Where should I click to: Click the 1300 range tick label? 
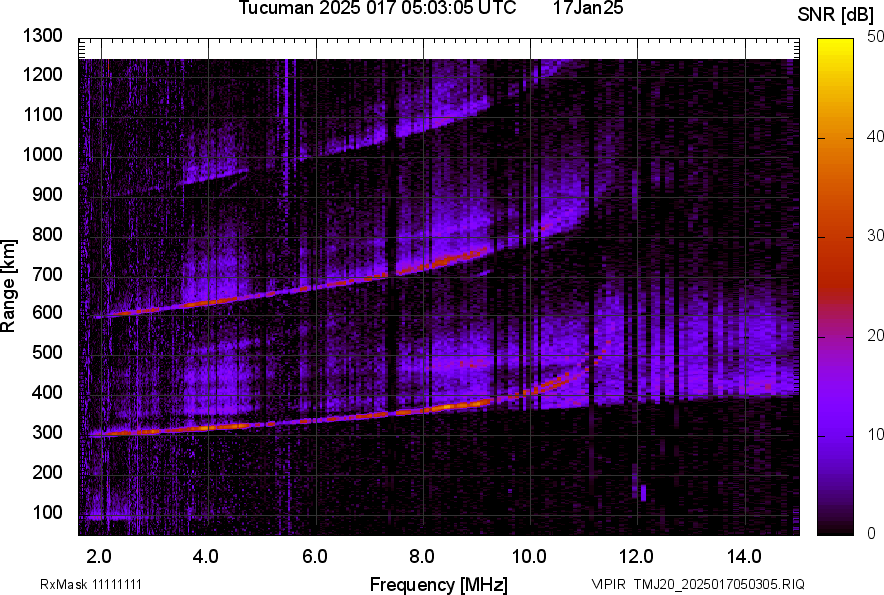pos(44,36)
